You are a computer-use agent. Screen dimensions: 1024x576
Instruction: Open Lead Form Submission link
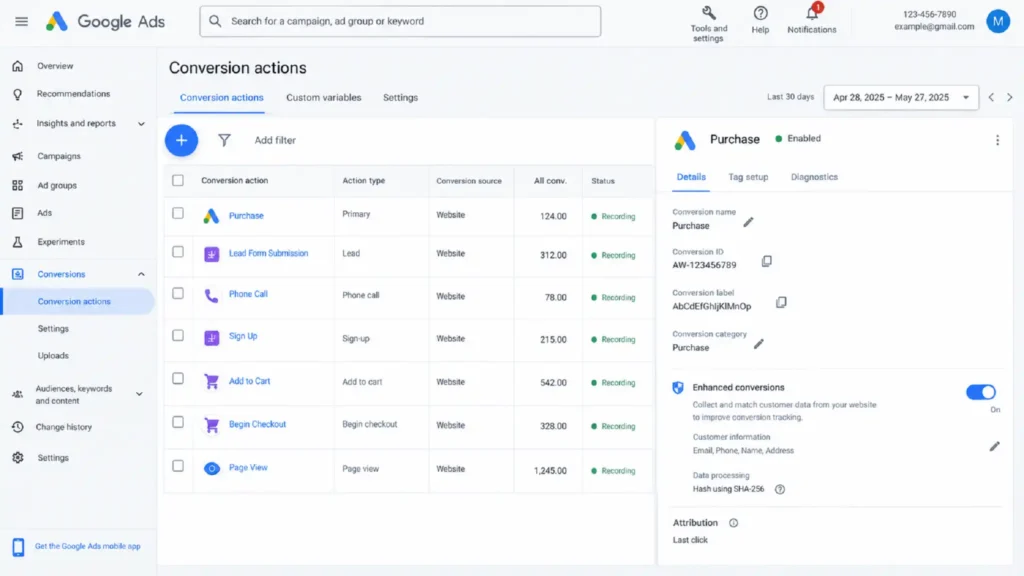point(268,253)
